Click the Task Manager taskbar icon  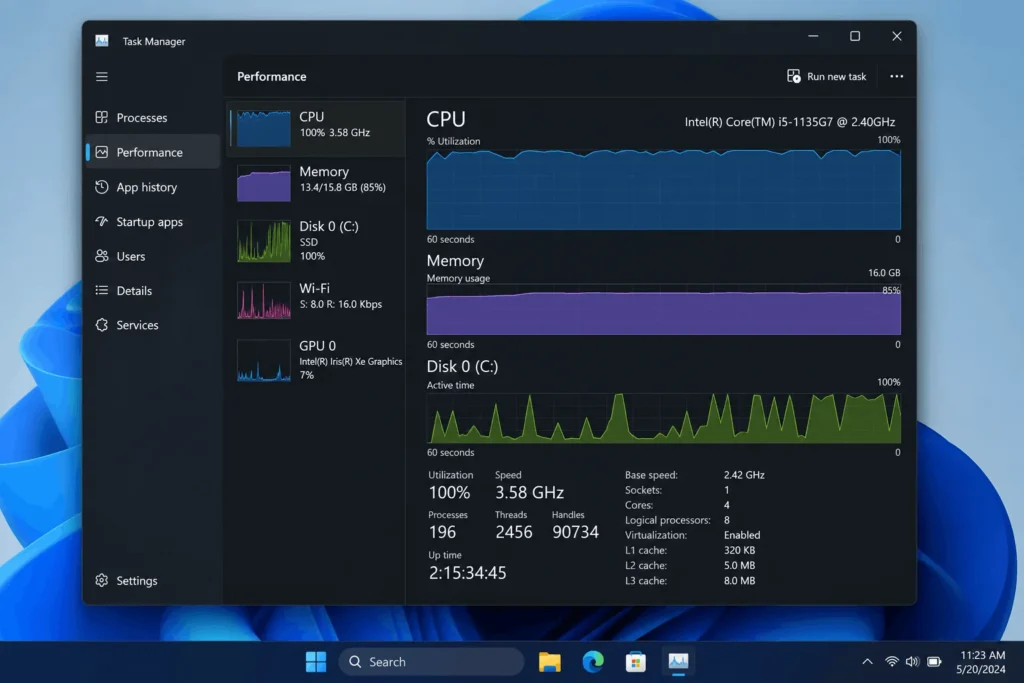pos(678,661)
